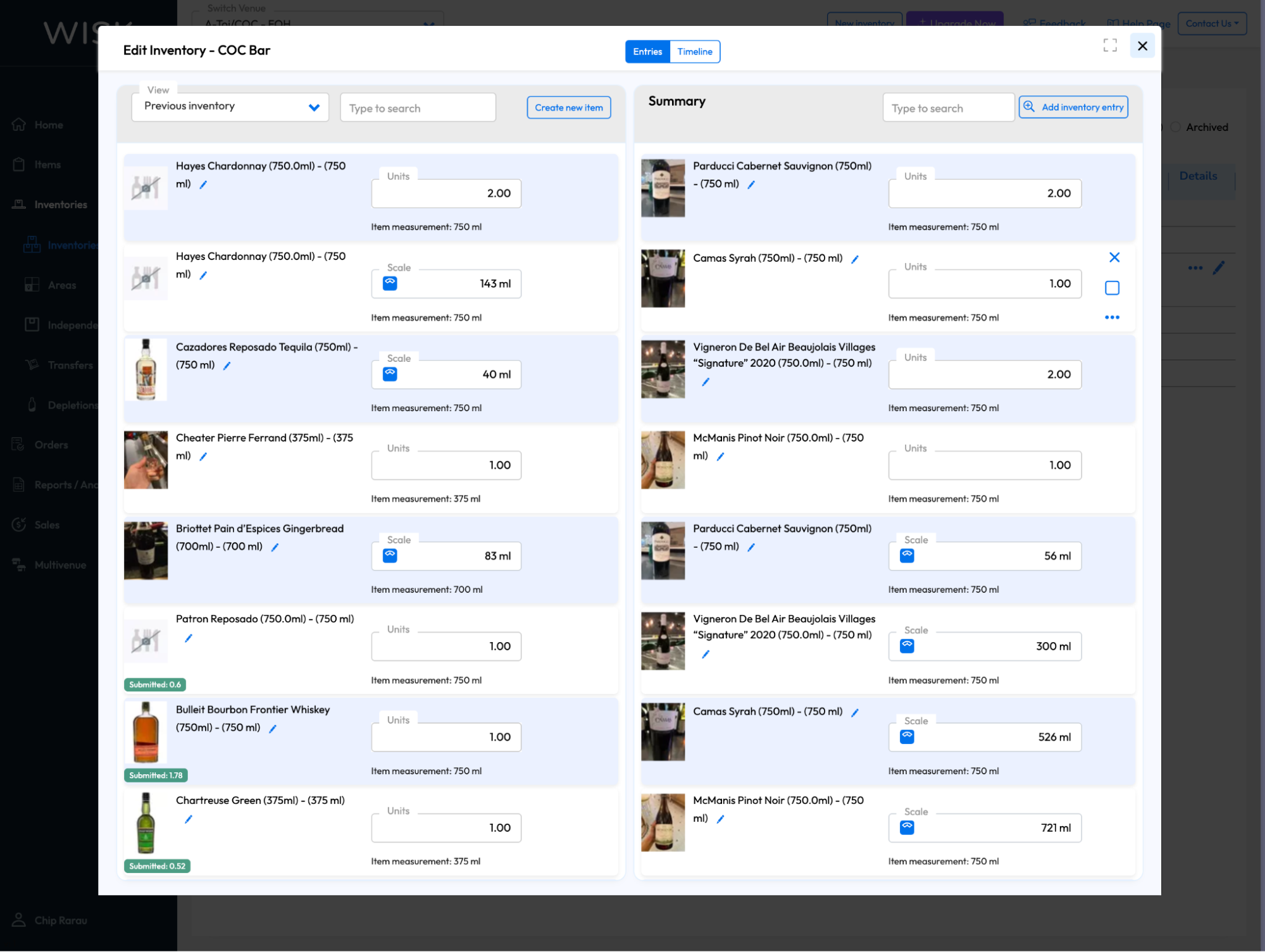Click scale icon in Briottet Gingerbread 83 ml field

click(390, 555)
